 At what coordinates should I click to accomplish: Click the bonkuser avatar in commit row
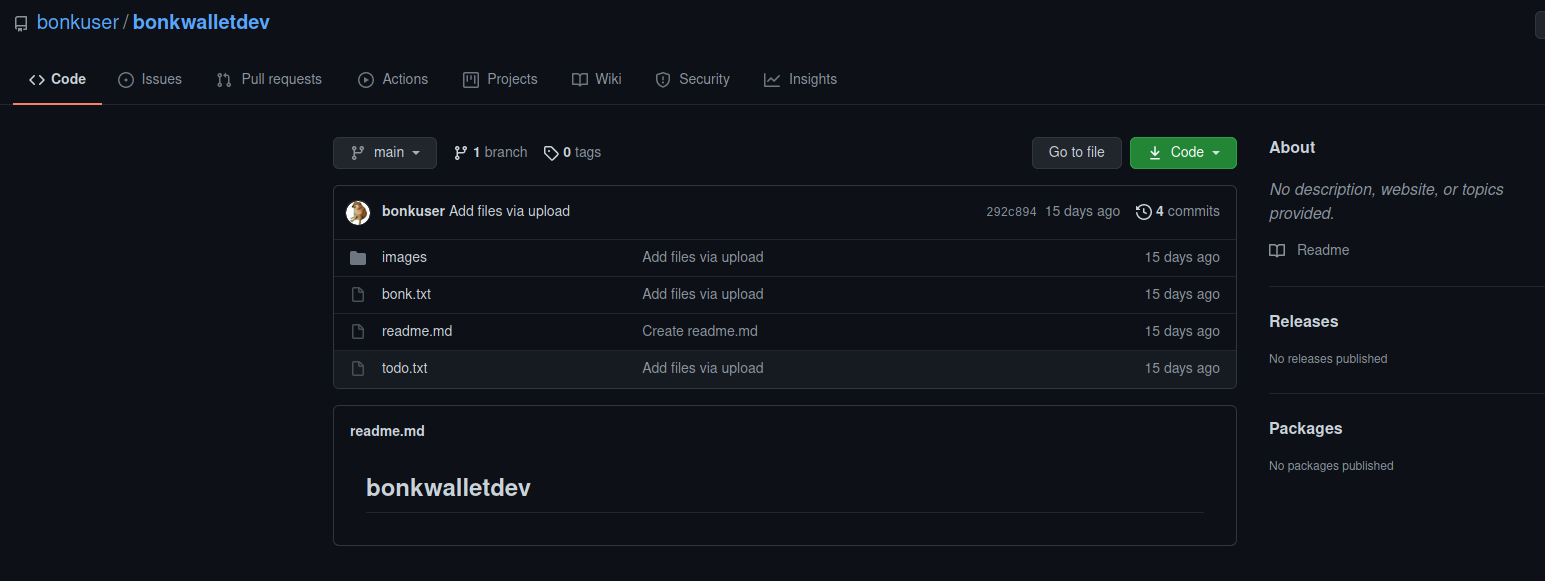[x=358, y=212]
